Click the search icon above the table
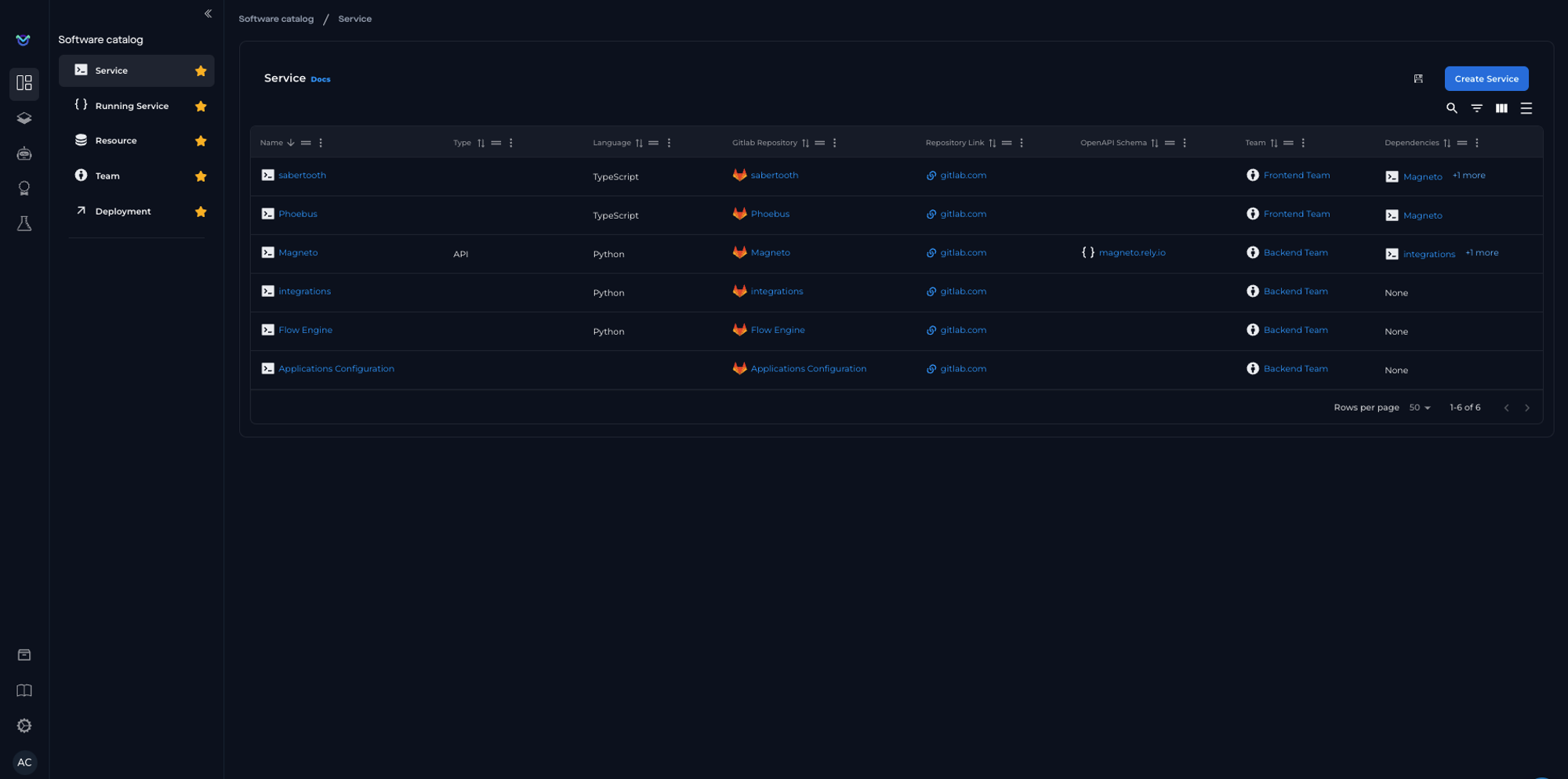1568x779 pixels. (1451, 108)
